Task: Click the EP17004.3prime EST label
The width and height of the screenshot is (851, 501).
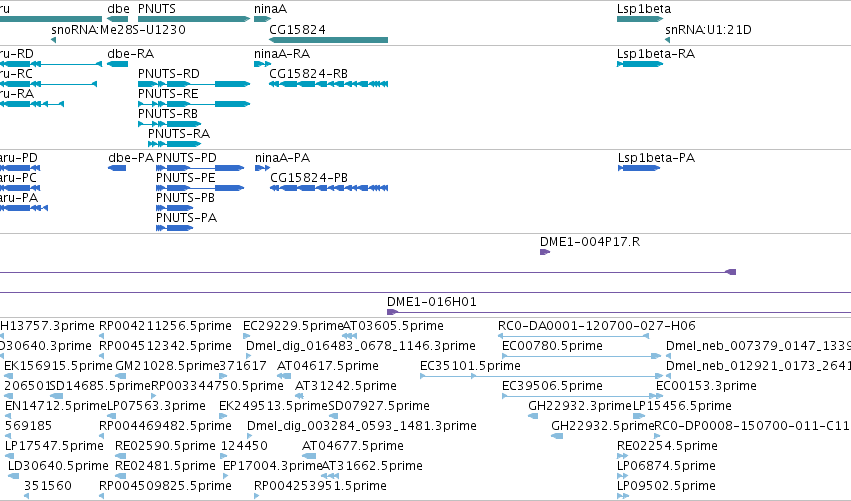Action: (x=272, y=466)
